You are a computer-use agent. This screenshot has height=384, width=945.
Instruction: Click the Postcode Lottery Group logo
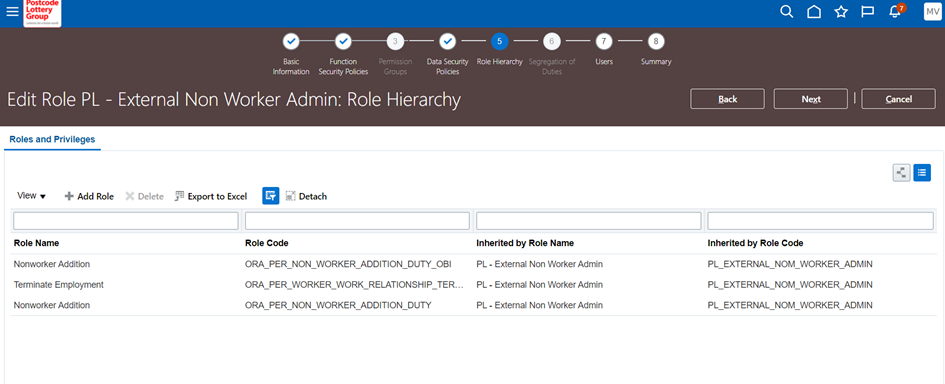[42, 13]
